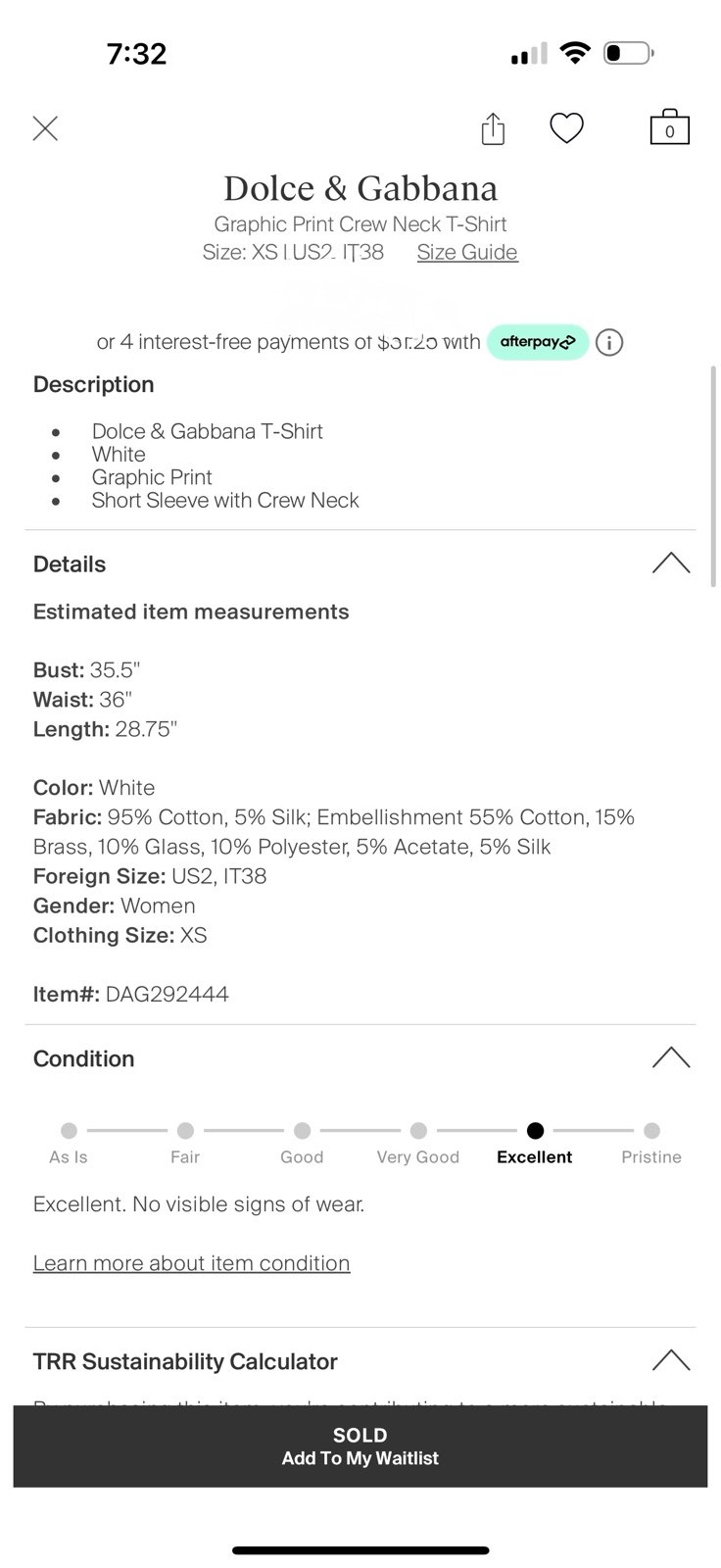Tap the Good condition dot
The width and height of the screenshot is (721, 1568).
pos(302,1130)
